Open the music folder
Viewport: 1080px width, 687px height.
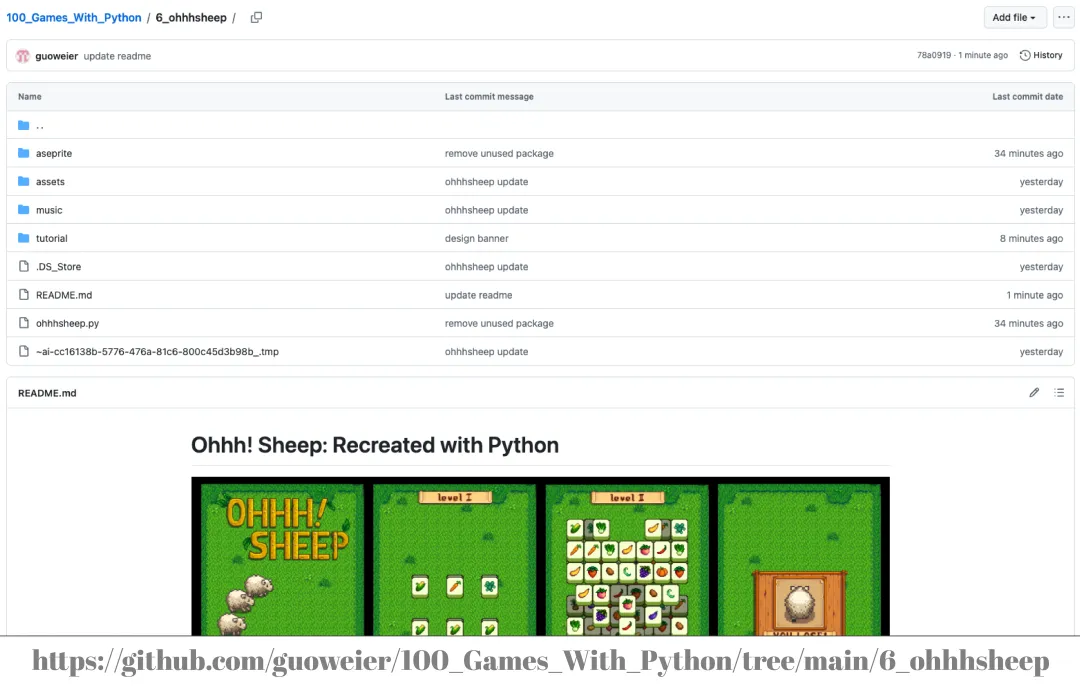coord(49,210)
